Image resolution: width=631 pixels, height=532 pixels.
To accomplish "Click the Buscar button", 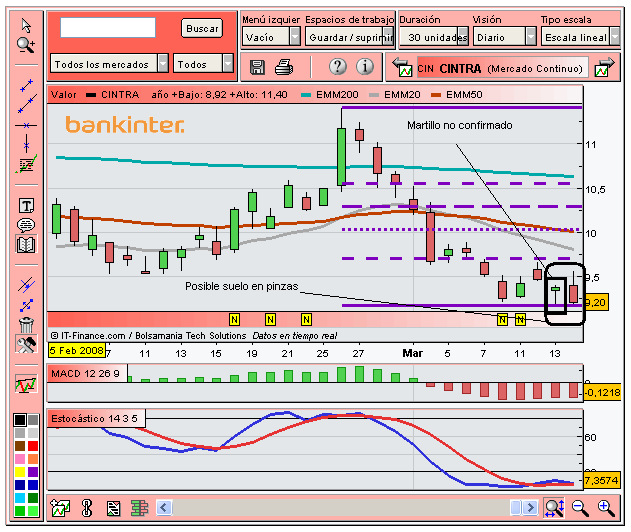I will coord(202,29).
